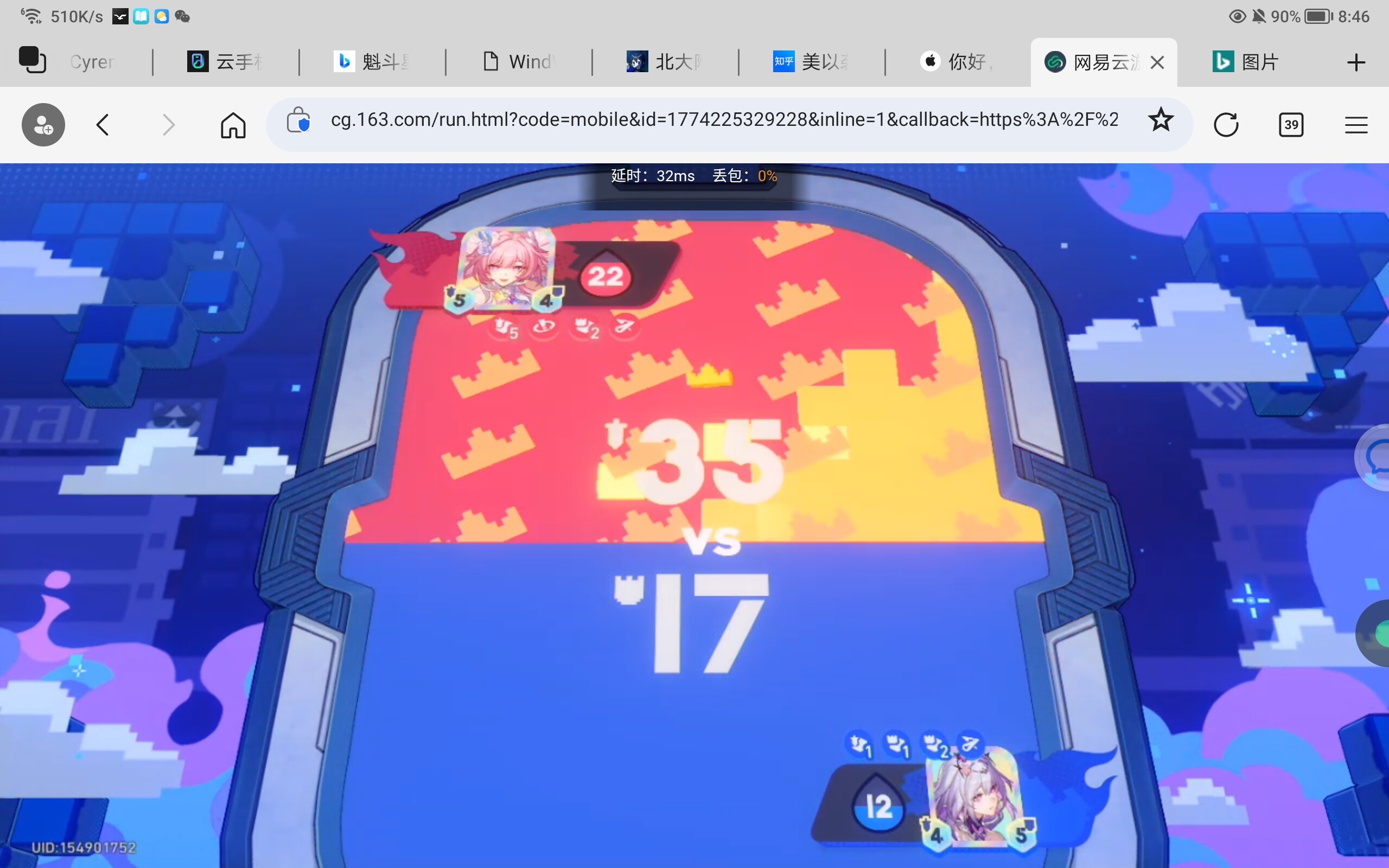Click the site security shield icon

[298, 120]
